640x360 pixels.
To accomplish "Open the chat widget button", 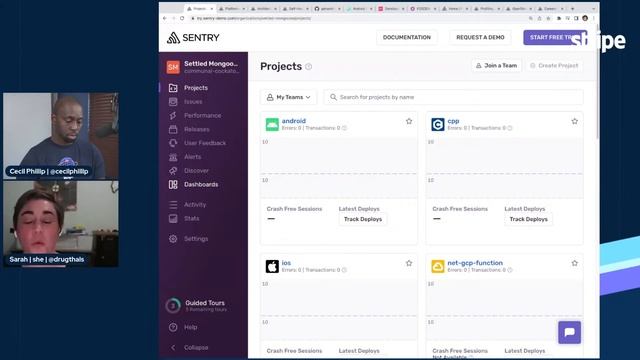I will tap(569, 332).
